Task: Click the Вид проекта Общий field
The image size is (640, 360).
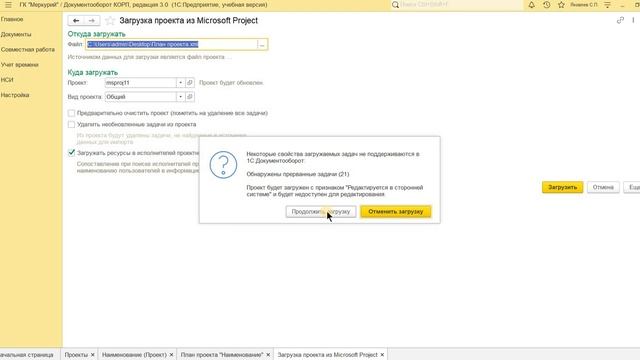Action: [x=140, y=97]
